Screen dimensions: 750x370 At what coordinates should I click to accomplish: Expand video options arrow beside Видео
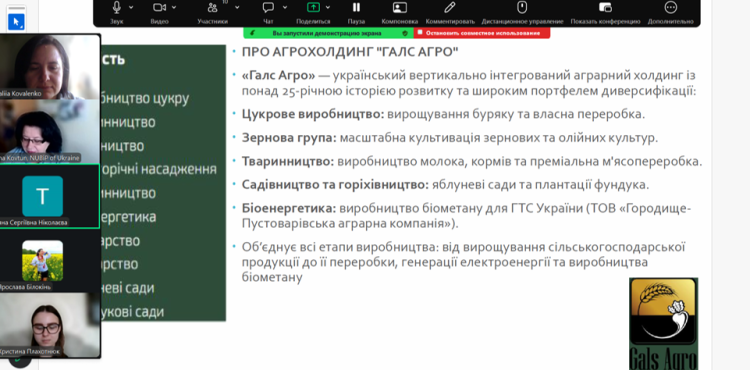tap(174, 7)
